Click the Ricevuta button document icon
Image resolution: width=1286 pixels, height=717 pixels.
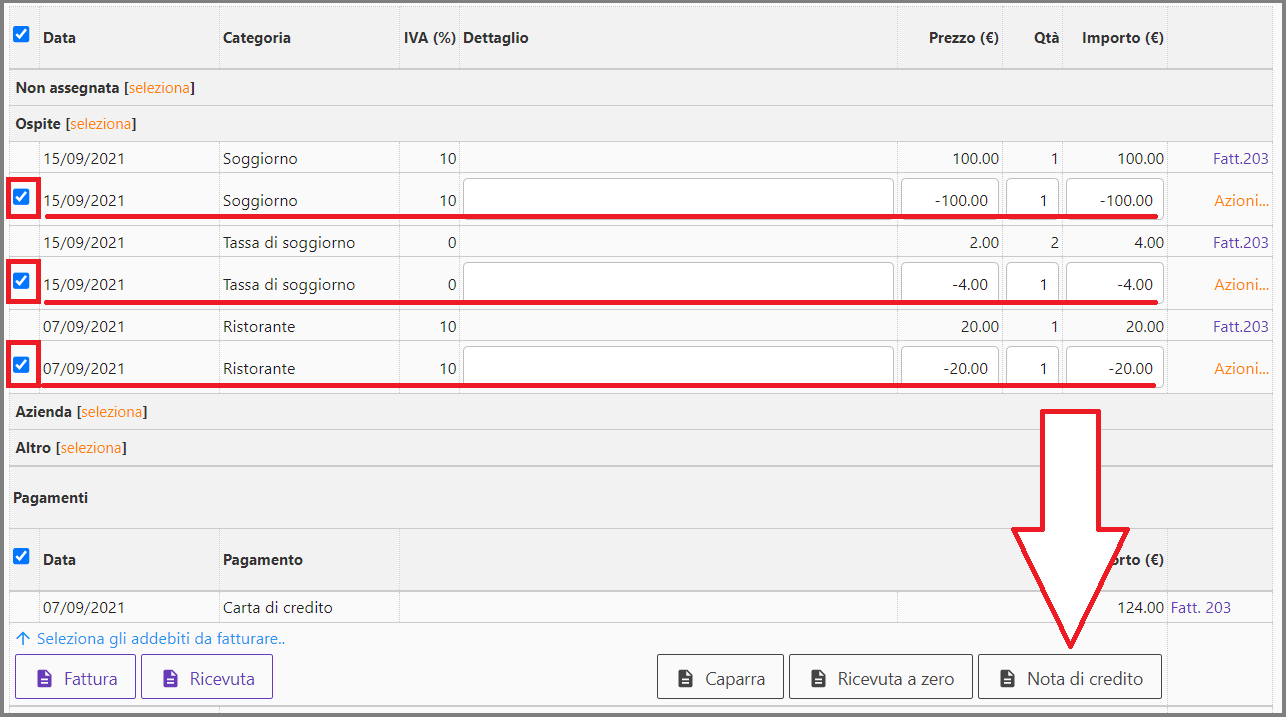coord(170,678)
